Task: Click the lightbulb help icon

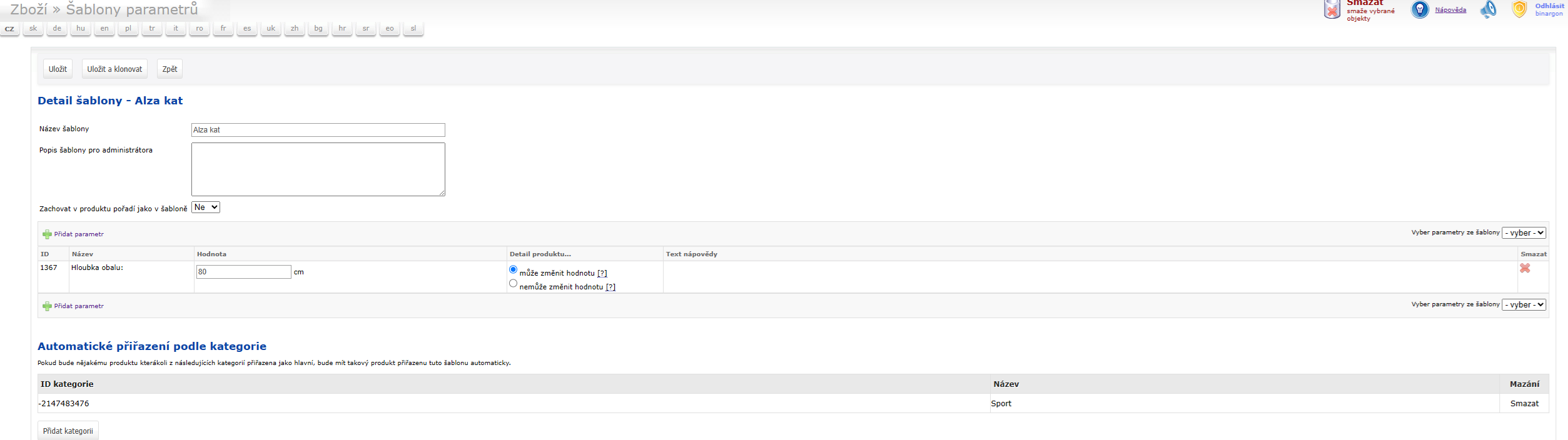Action: tap(1420, 9)
